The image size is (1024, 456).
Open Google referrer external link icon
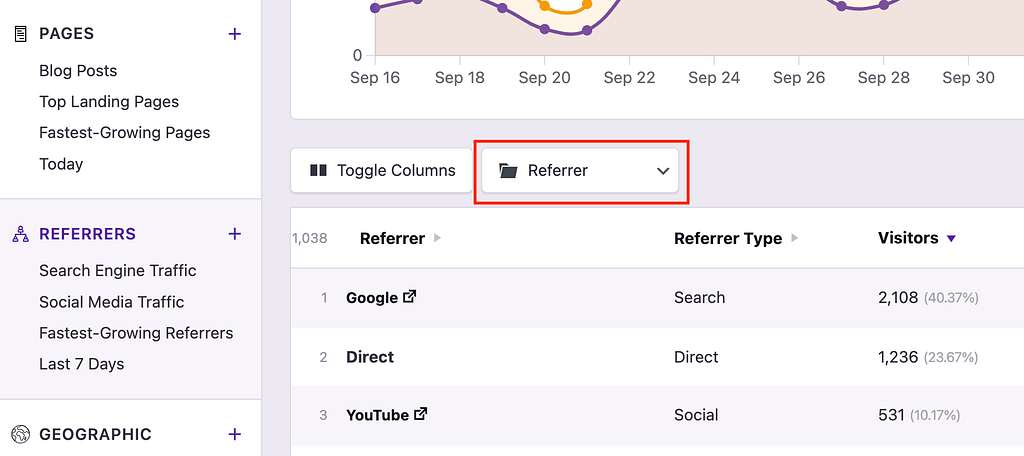point(410,297)
